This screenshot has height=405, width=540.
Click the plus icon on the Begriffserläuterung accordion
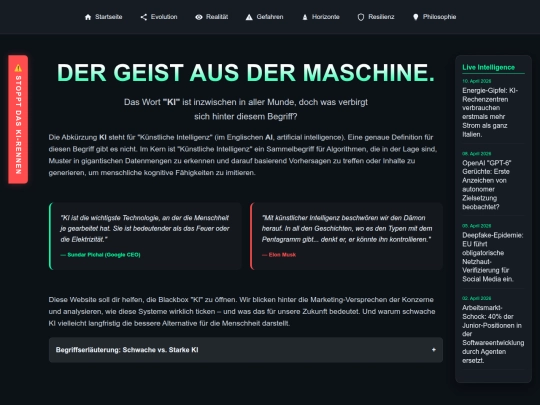tap(434, 350)
